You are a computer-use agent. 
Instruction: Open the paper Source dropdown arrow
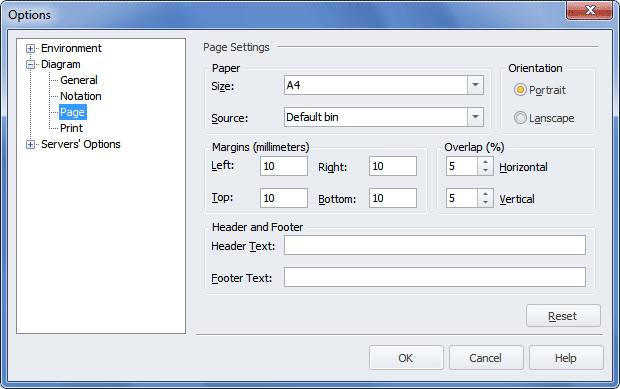(x=475, y=117)
